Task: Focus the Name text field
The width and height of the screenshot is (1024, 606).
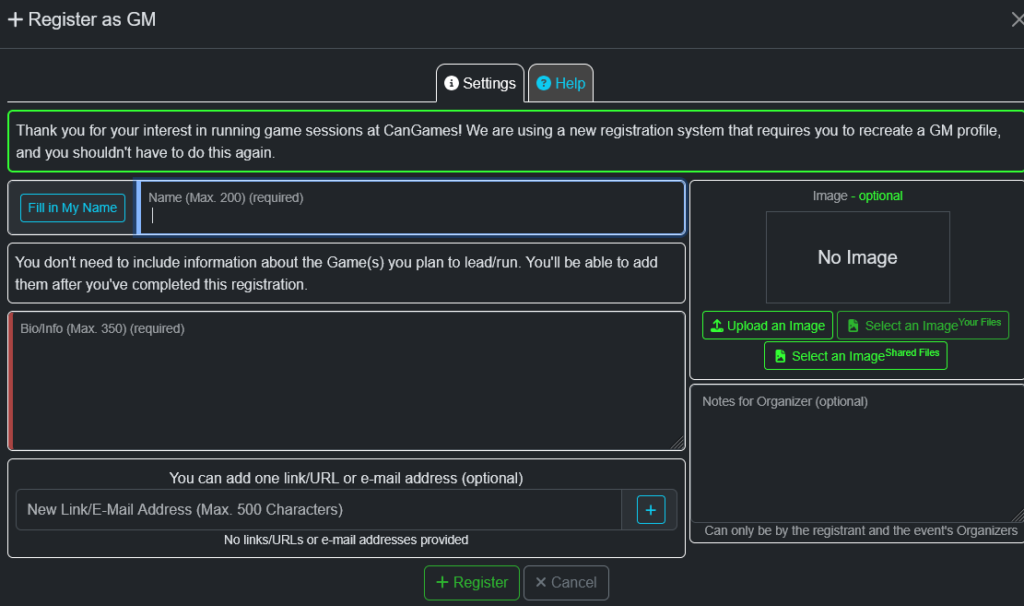Action: pos(410,214)
